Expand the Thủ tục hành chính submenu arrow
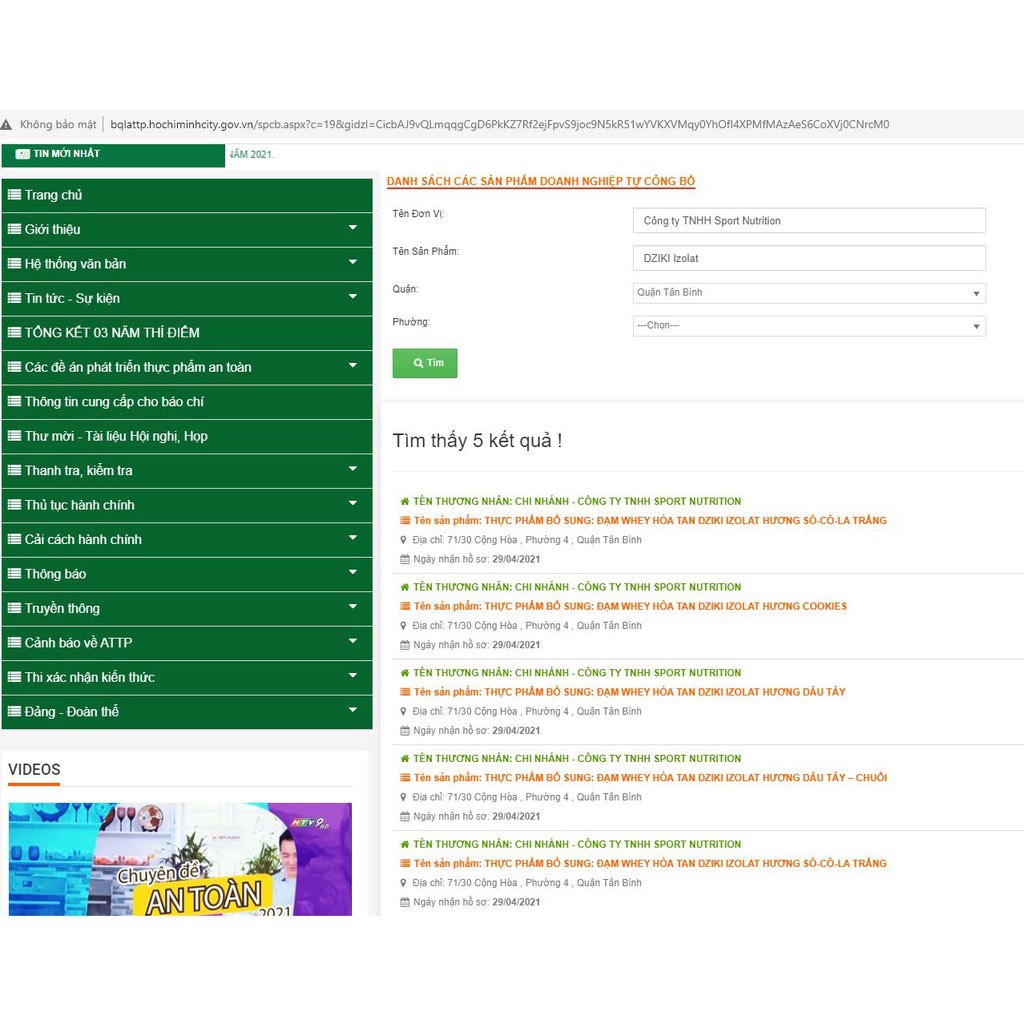The image size is (1024, 1024). [352, 505]
